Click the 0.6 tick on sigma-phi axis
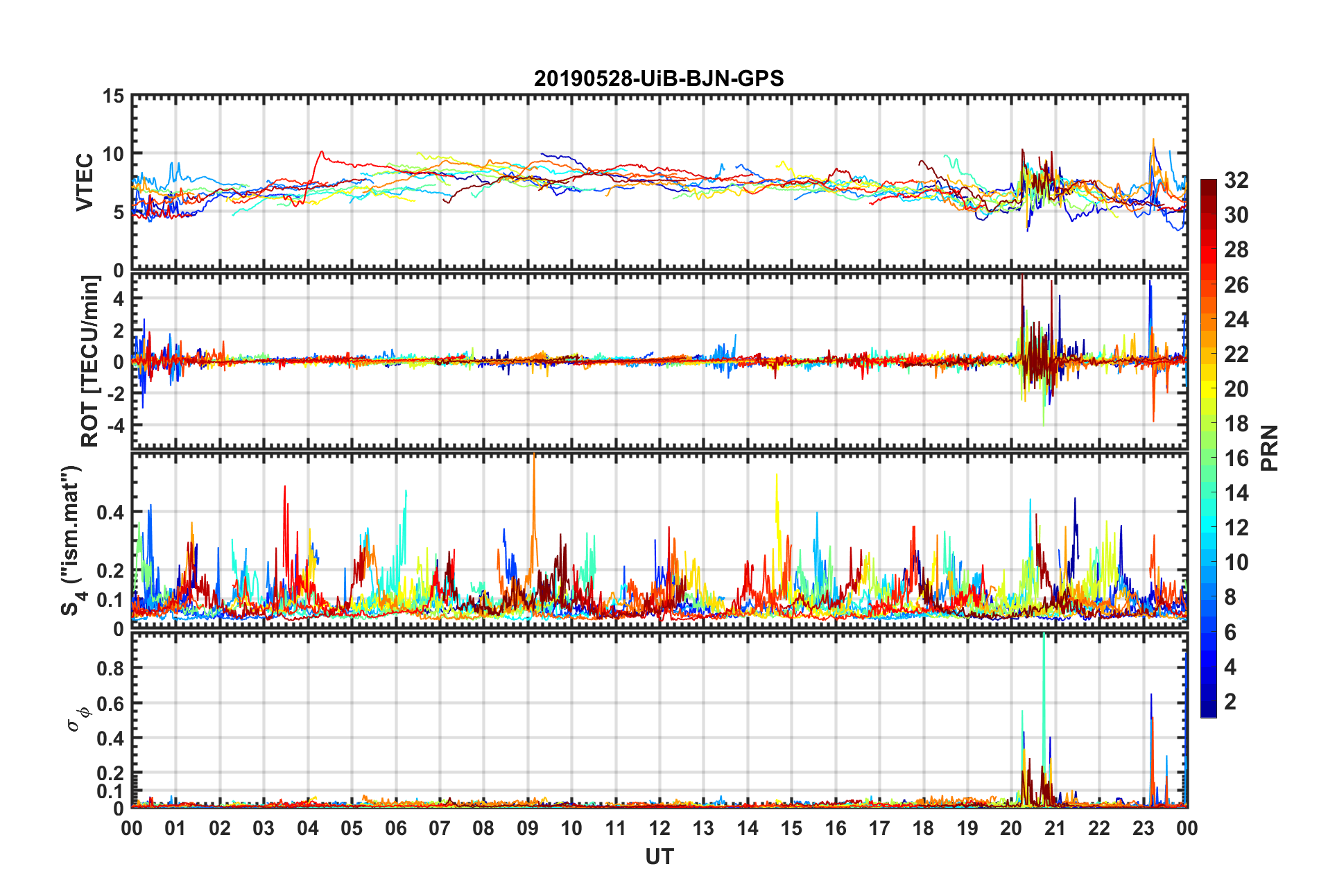 [111, 703]
